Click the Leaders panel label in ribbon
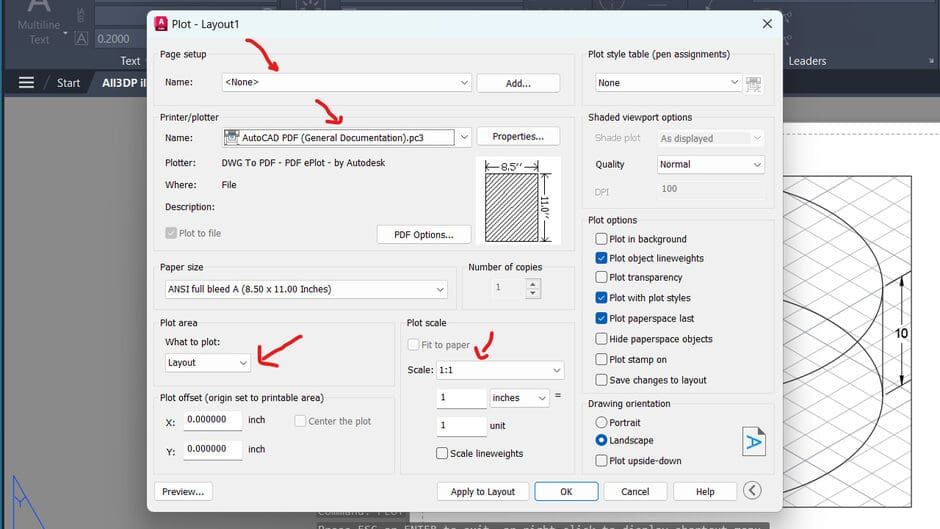The width and height of the screenshot is (940, 529). [807, 61]
